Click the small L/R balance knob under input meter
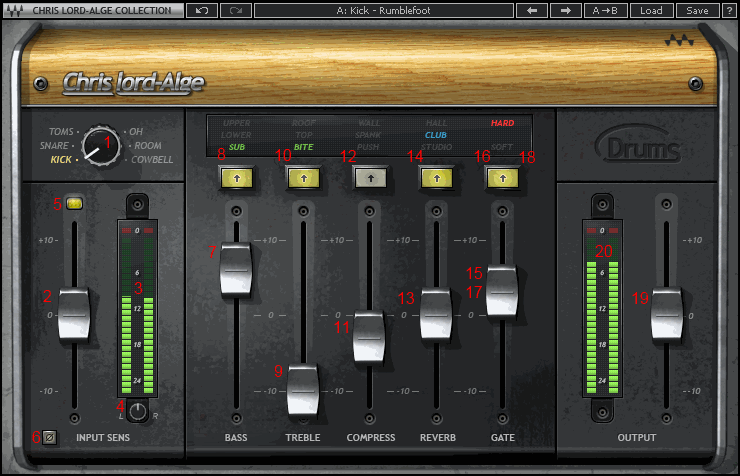Screen dimensions: 740x476 pyautogui.click(x=137, y=410)
